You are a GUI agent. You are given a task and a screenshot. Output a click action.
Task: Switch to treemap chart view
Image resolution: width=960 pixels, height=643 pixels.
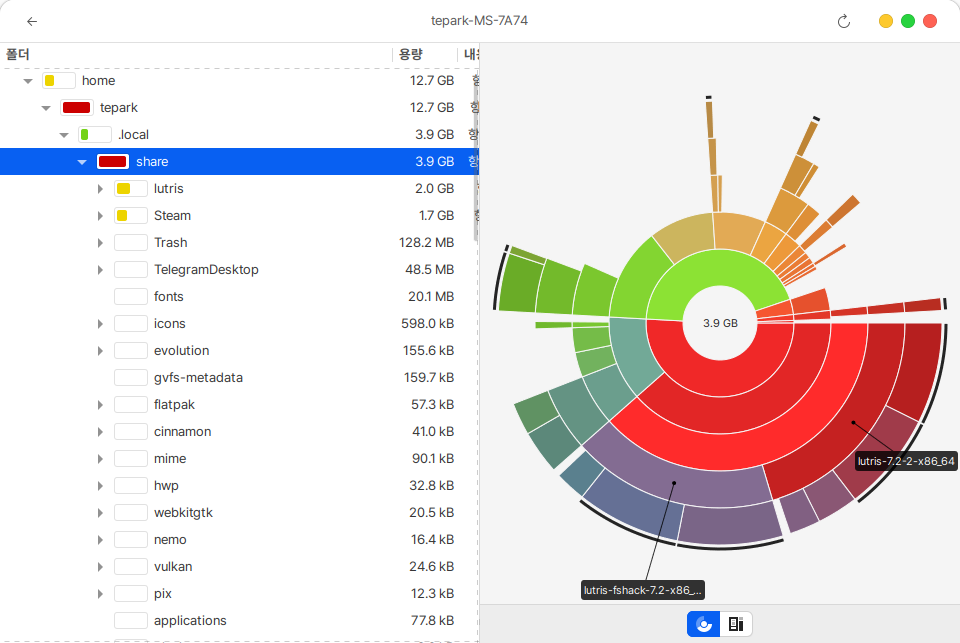click(736, 624)
